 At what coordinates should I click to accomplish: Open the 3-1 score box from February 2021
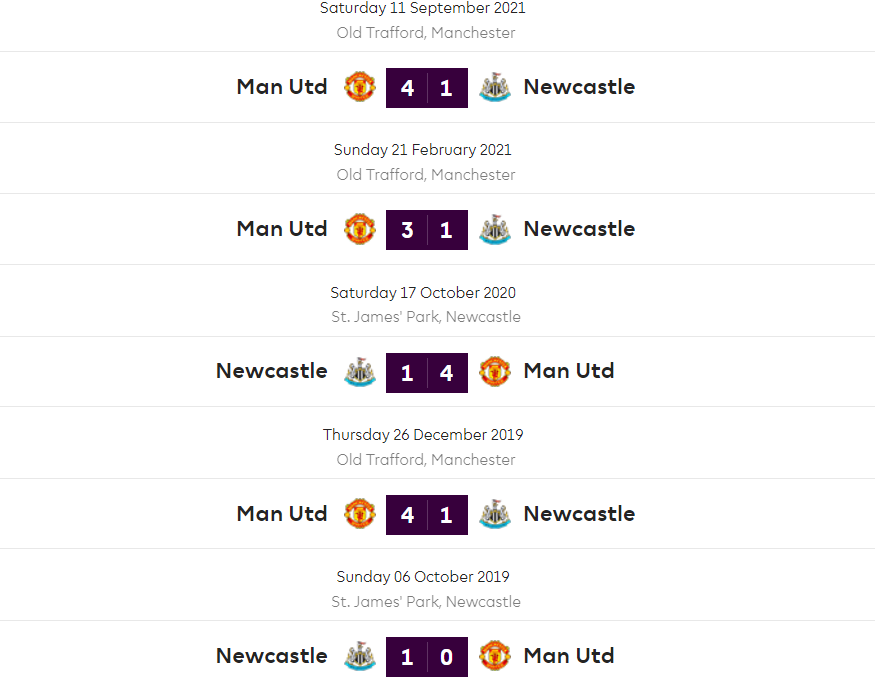pos(427,230)
